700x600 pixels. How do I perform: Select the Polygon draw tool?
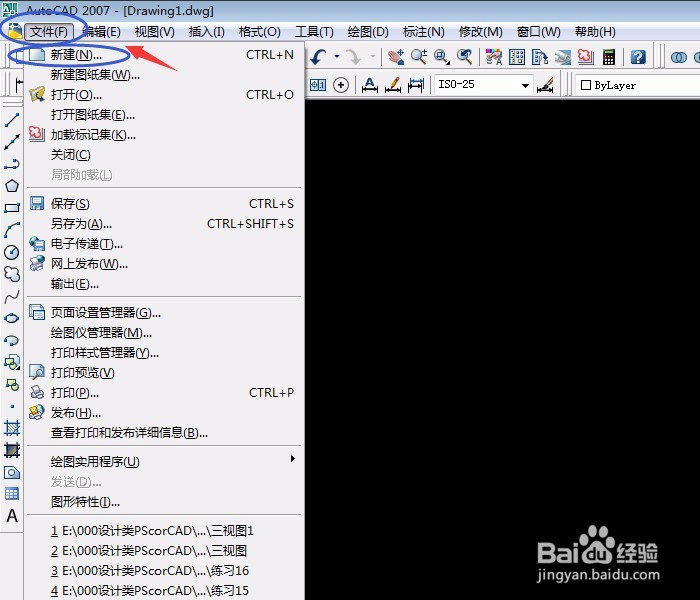(x=12, y=186)
